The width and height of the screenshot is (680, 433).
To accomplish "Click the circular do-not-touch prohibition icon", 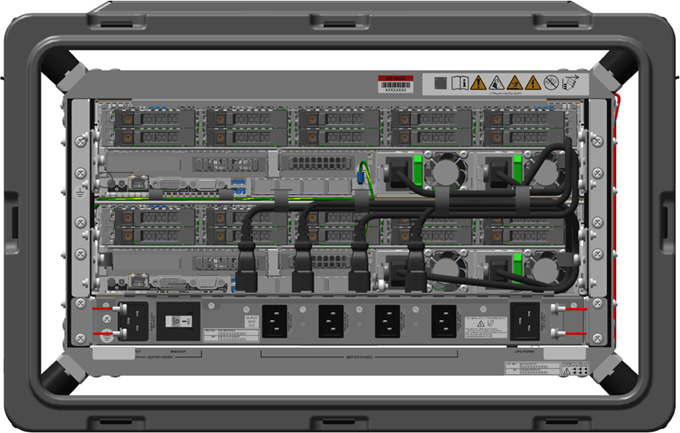I will point(551,82).
